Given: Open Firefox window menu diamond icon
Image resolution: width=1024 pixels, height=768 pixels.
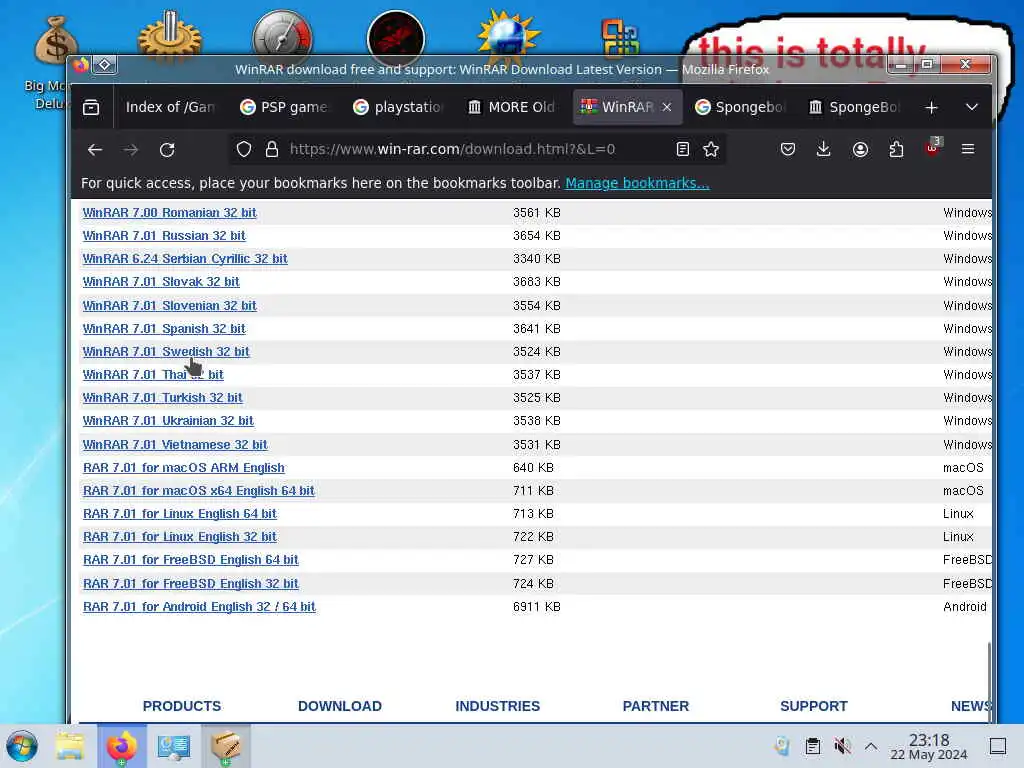Looking at the screenshot, I should pyautogui.click(x=104, y=65).
